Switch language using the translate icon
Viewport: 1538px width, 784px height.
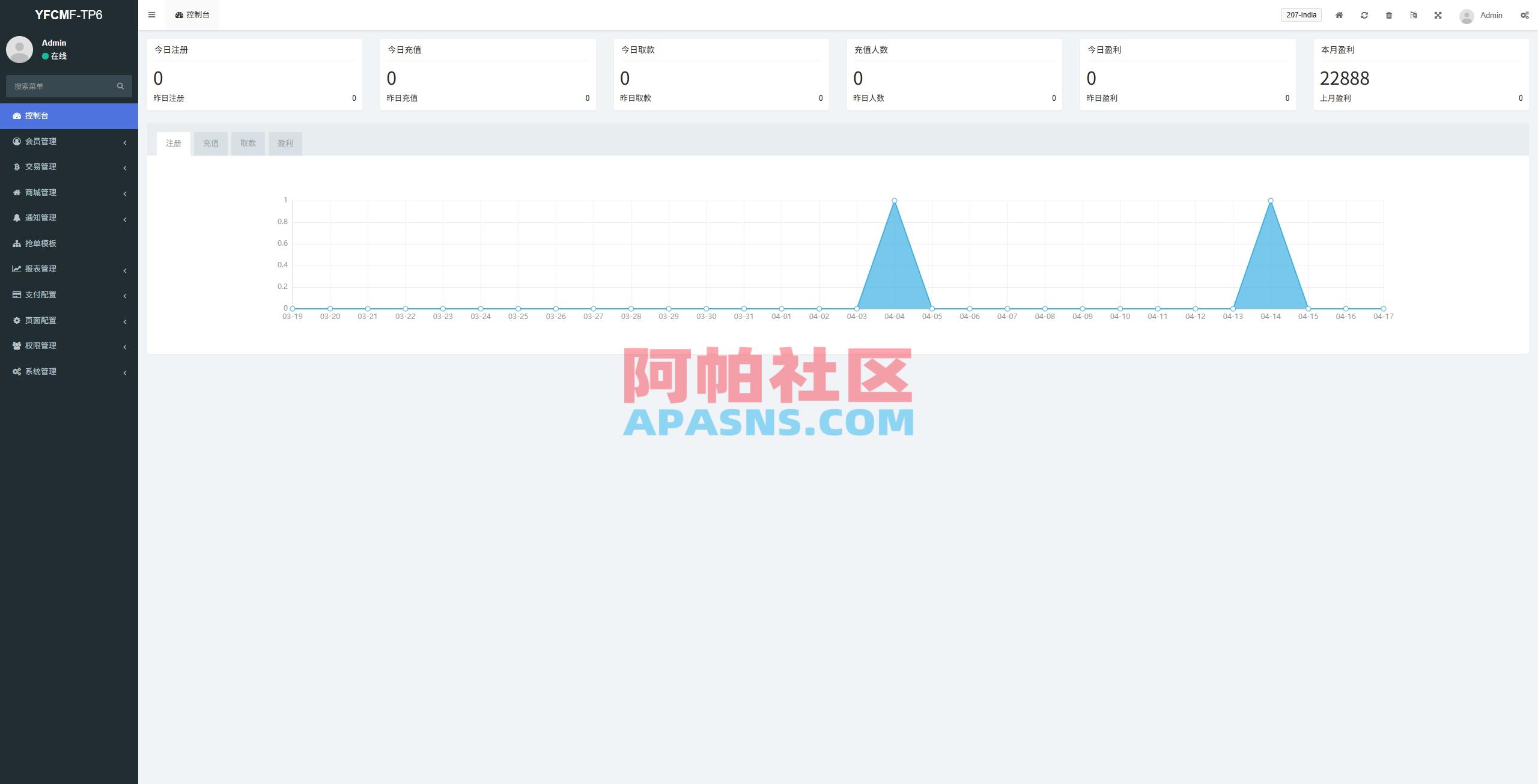click(x=1414, y=14)
